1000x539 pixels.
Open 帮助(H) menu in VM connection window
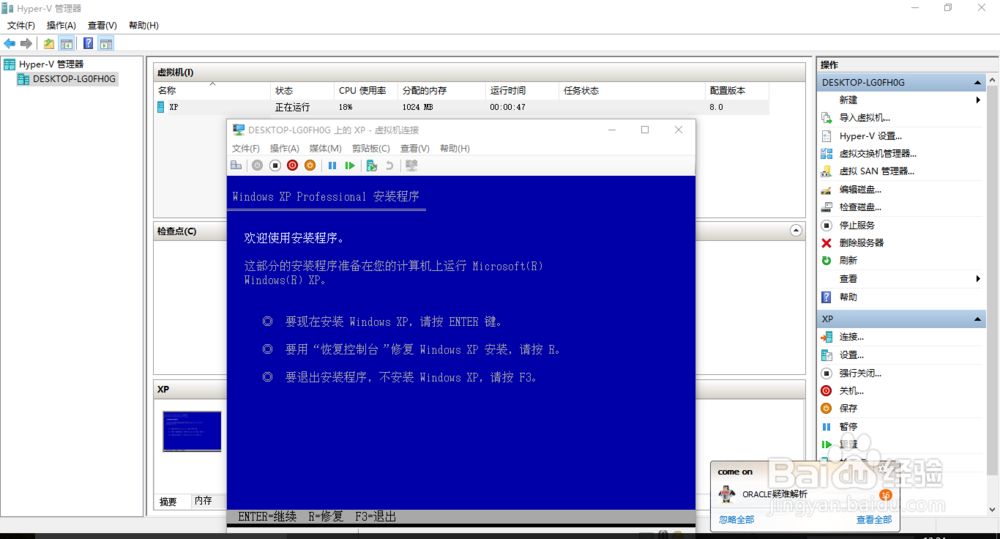(x=455, y=148)
